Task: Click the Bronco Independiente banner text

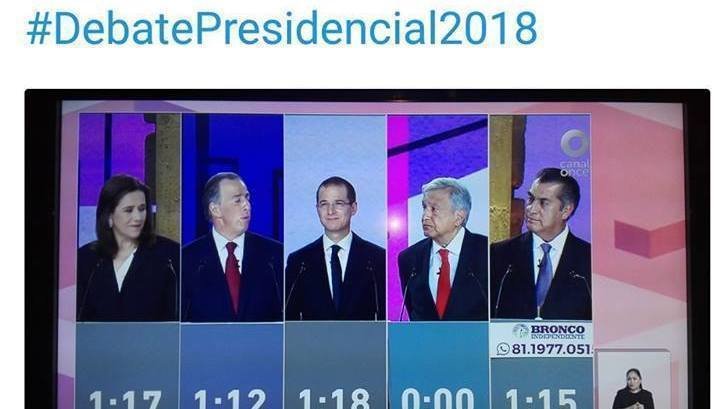Action: pyautogui.click(x=557, y=331)
